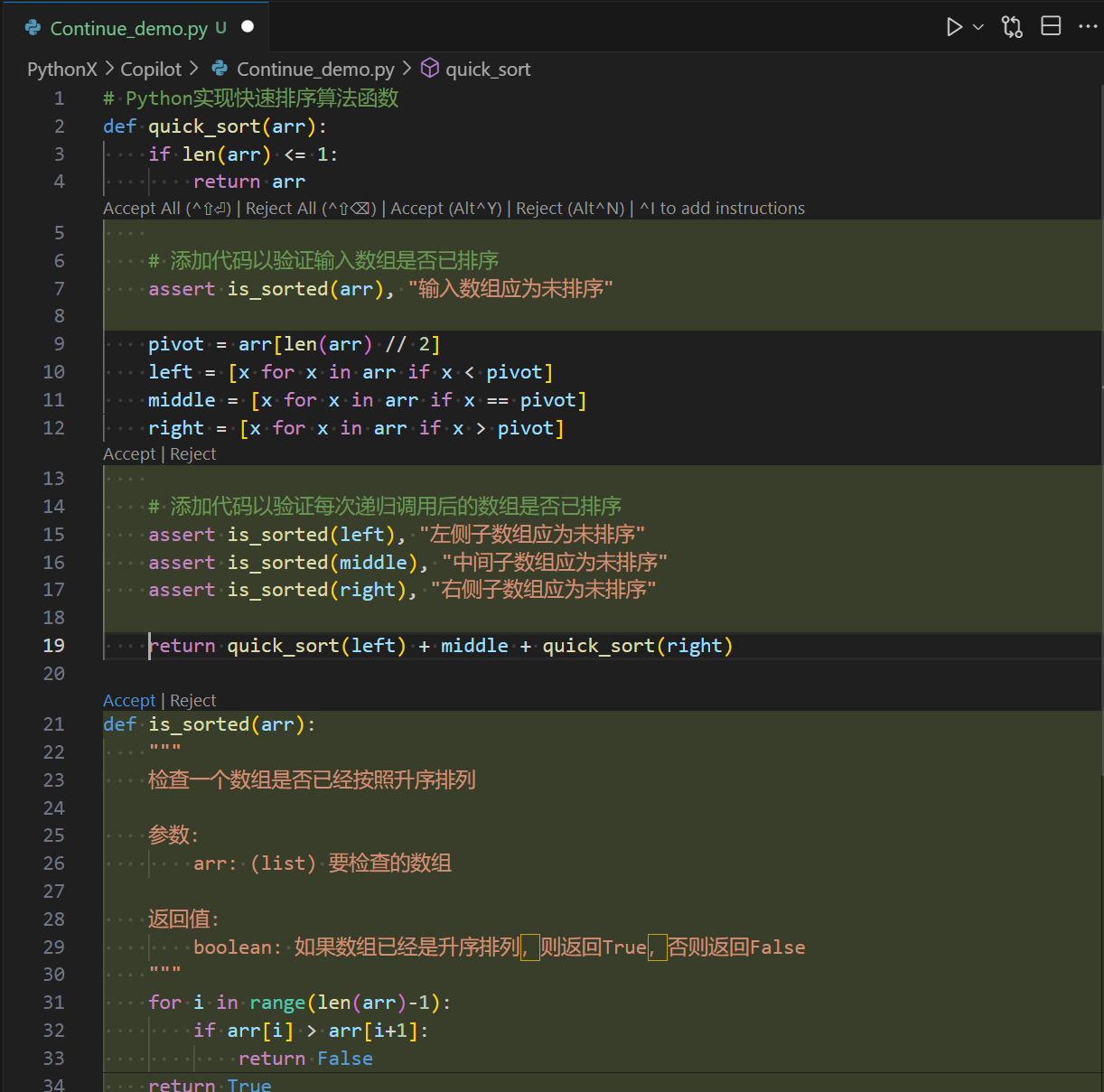Click line number 19 in gutter
The image size is (1104, 1092).
tap(54, 646)
